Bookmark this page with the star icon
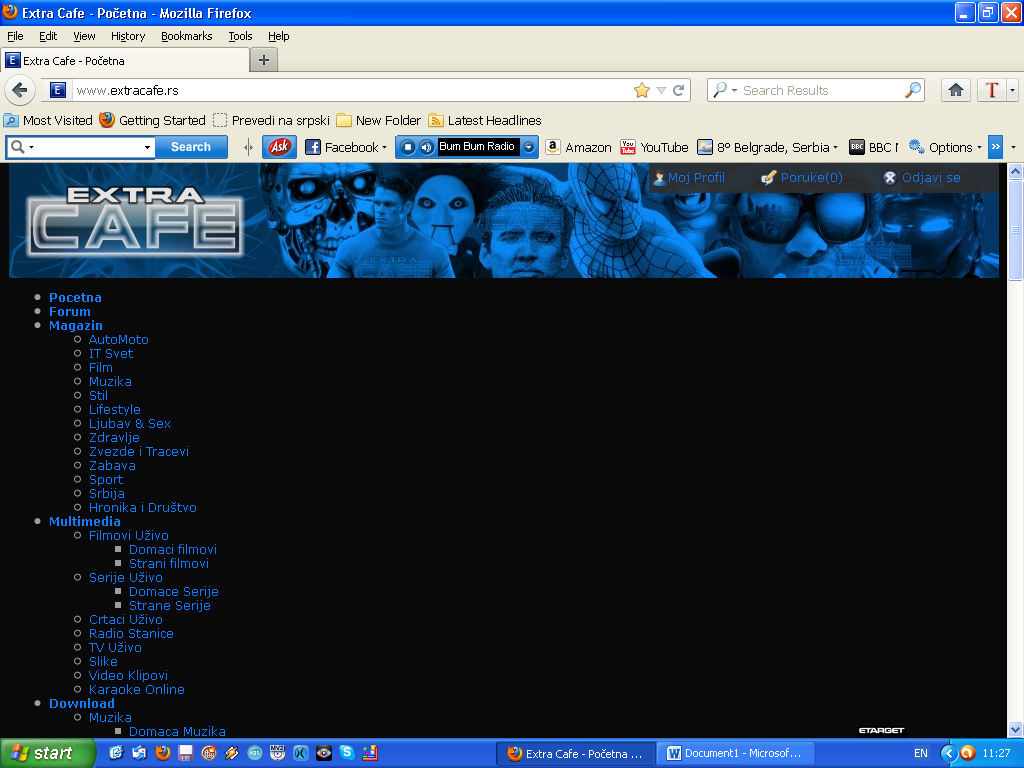Screen dimensions: 1024x768 point(642,90)
